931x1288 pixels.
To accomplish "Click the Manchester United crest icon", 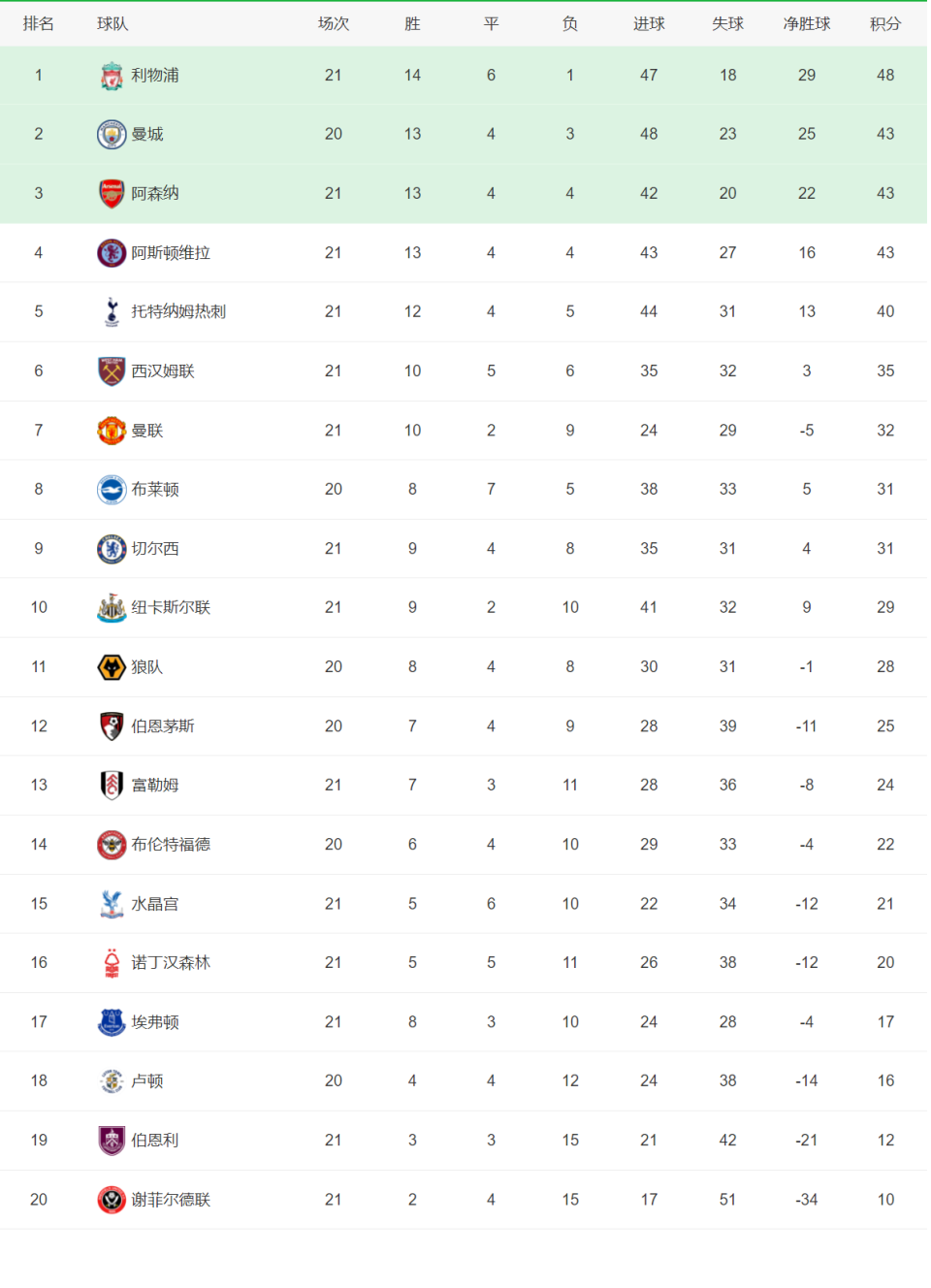I will click(x=112, y=430).
